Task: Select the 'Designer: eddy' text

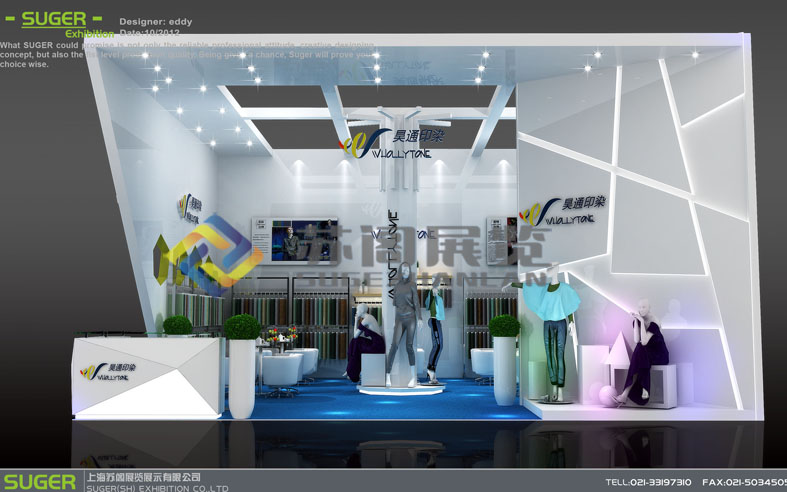Action: pyautogui.click(x=155, y=21)
